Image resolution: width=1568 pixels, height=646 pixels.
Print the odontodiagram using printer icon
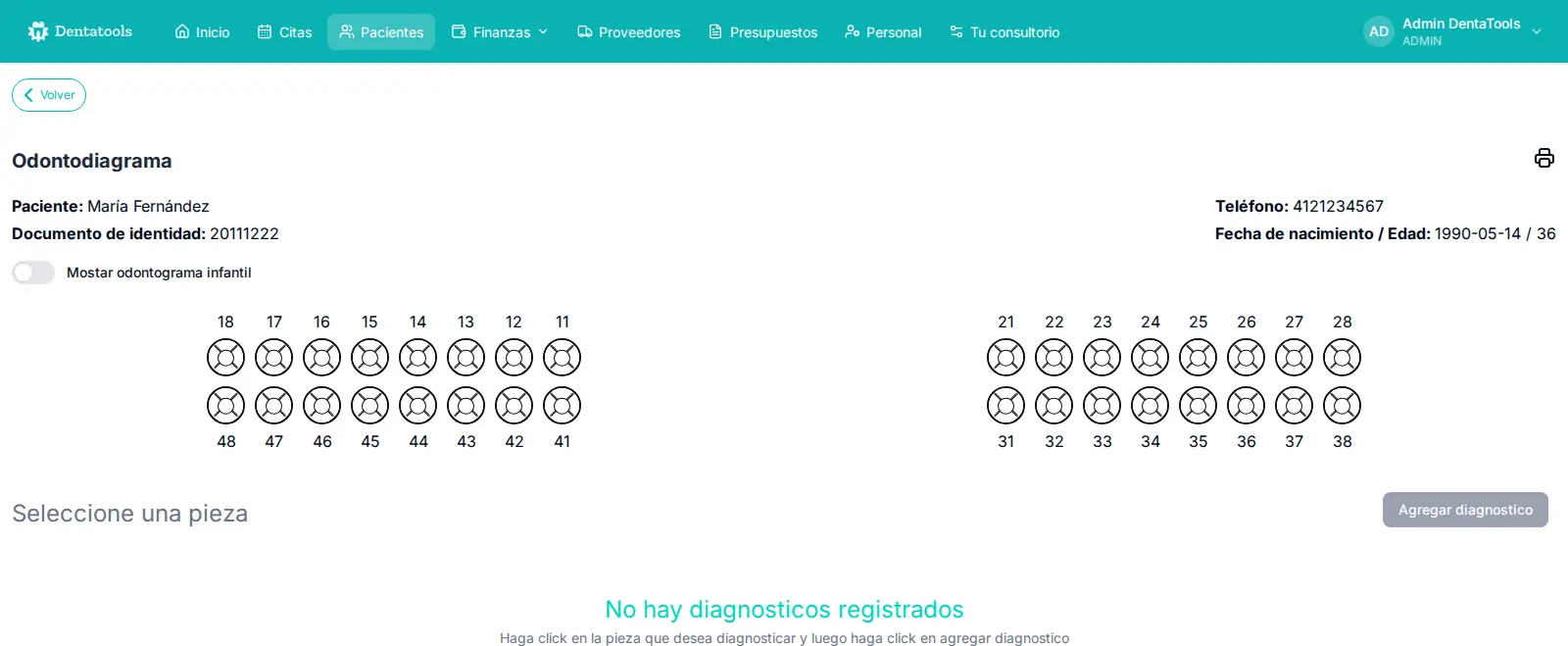click(1544, 158)
